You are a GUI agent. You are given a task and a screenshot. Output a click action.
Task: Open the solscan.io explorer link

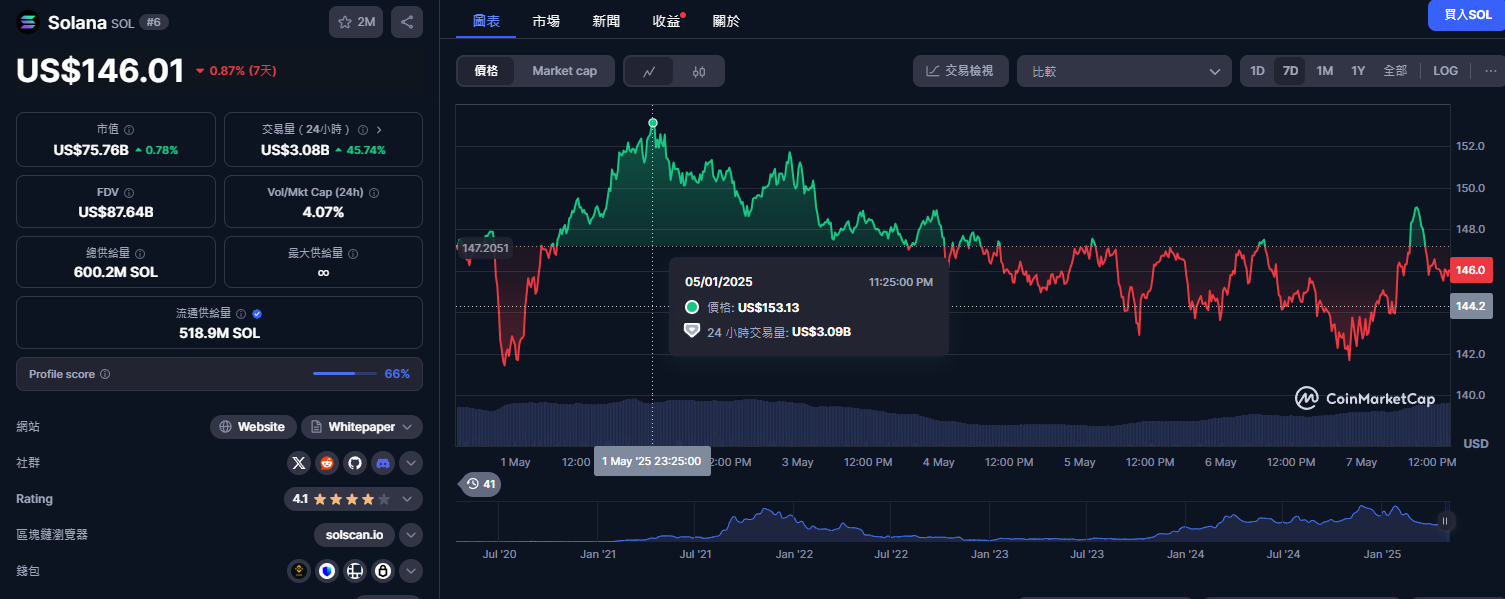pyautogui.click(x=354, y=535)
